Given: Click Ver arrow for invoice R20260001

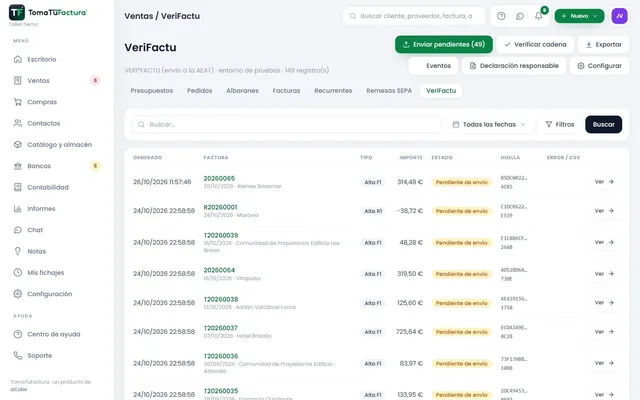Looking at the screenshot, I should pyautogui.click(x=604, y=211).
